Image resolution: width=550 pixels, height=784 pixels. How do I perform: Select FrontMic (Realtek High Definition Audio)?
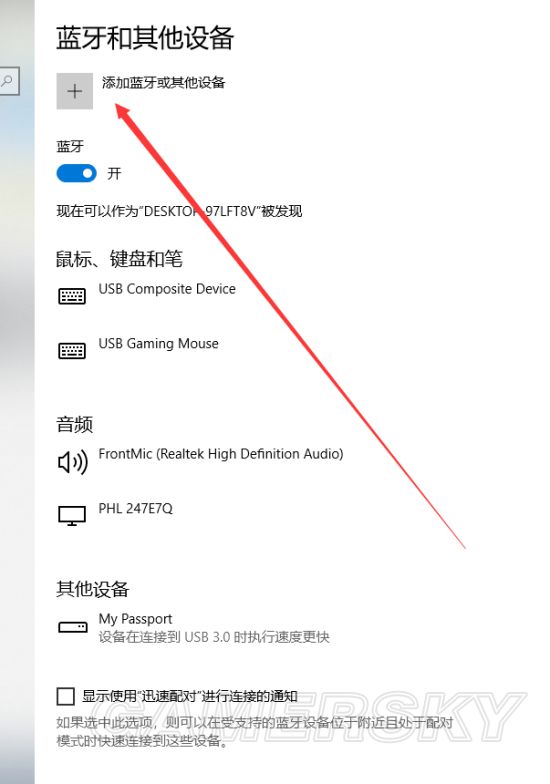tap(221, 454)
